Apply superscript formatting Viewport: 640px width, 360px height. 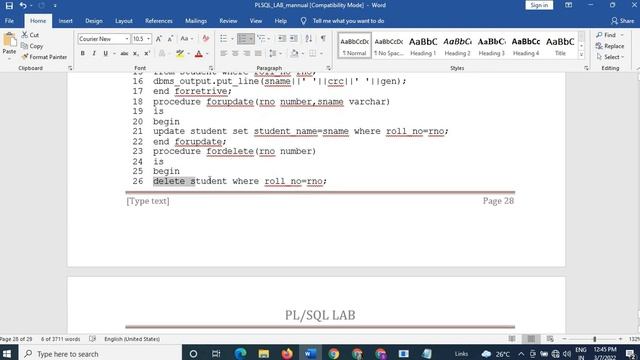tap(147, 53)
